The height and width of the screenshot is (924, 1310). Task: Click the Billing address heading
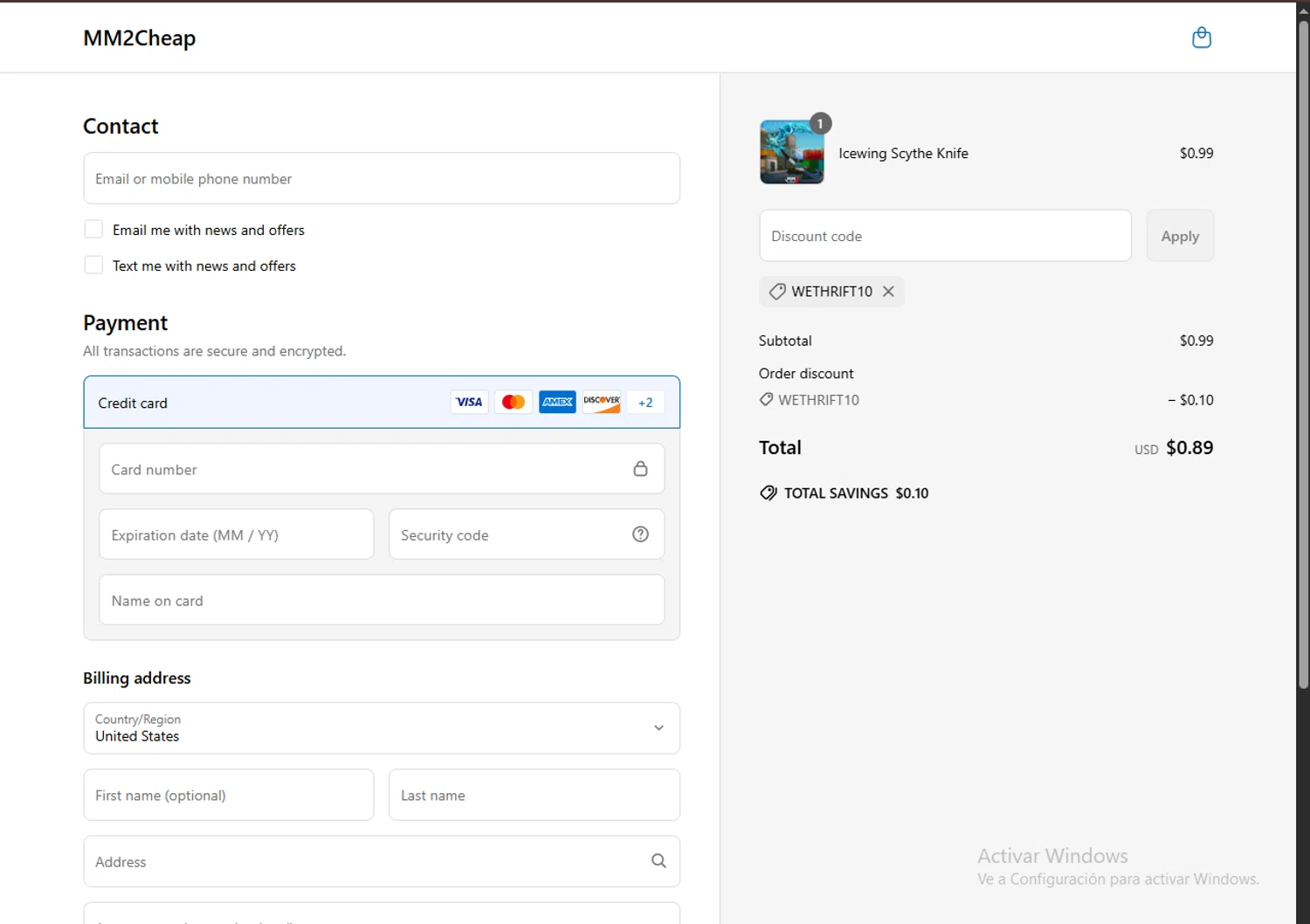pyautogui.click(x=137, y=678)
